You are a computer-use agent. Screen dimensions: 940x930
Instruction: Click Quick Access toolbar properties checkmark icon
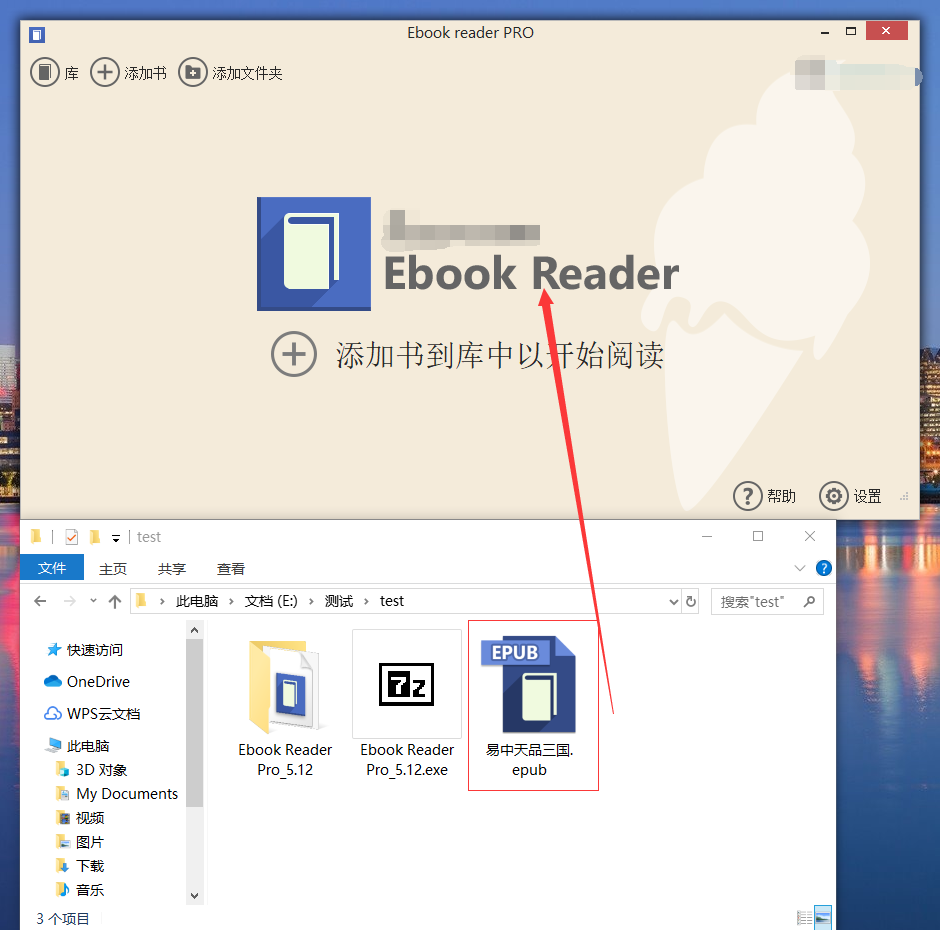tap(71, 537)
